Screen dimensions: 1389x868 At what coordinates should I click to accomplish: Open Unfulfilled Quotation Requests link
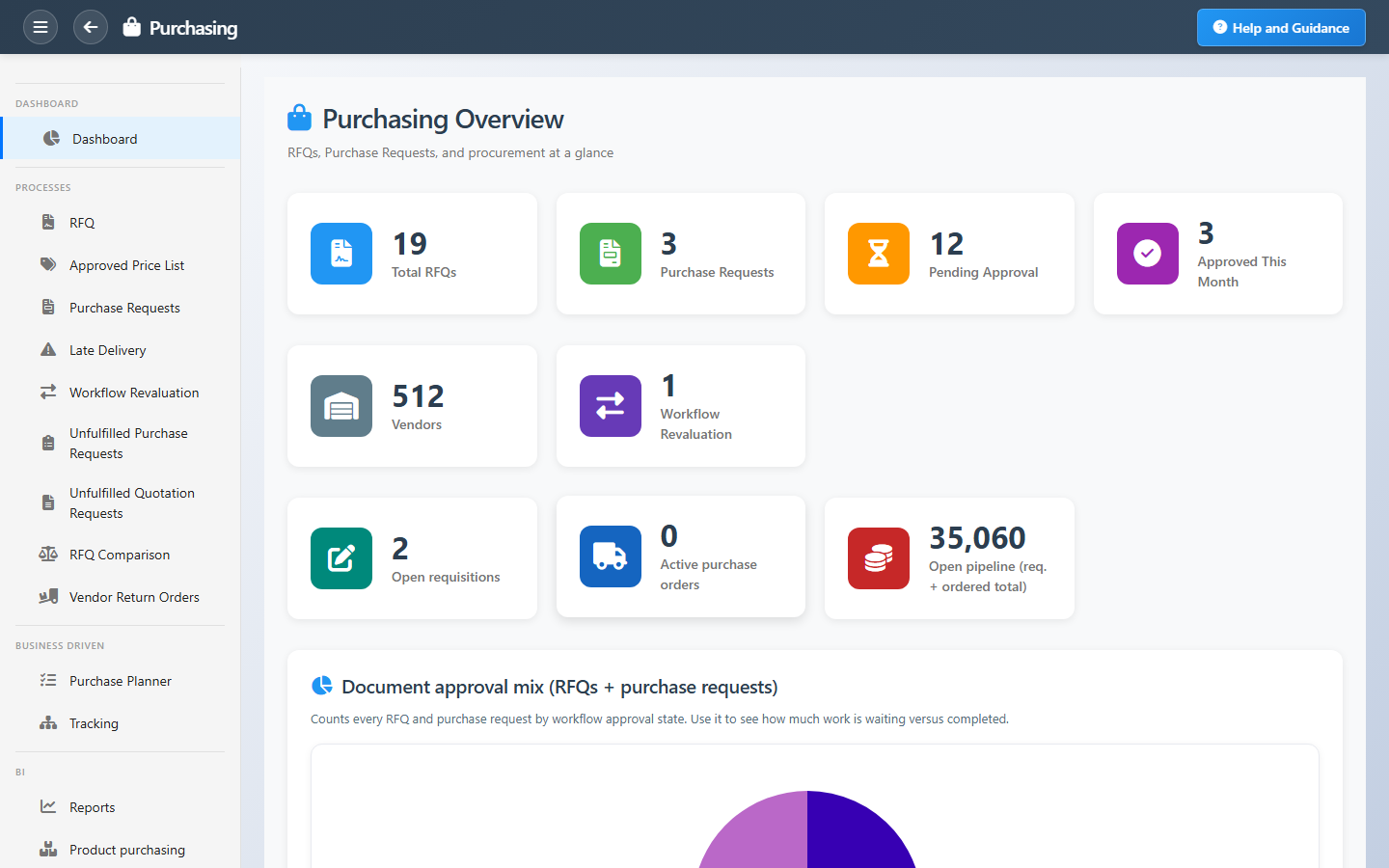[x=121, y=503]
